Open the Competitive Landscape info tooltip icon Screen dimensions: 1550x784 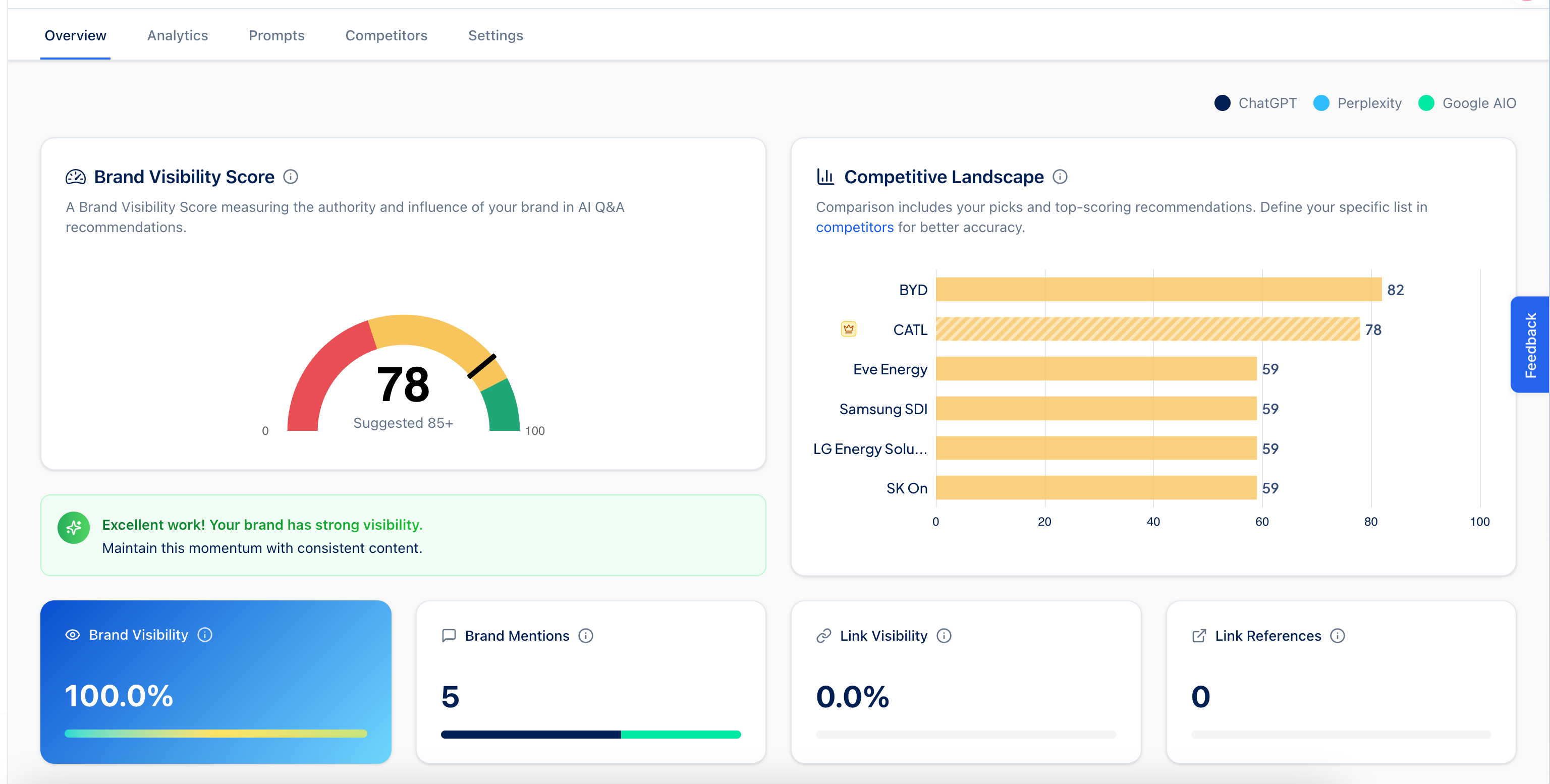click(x=1060, y=177)
